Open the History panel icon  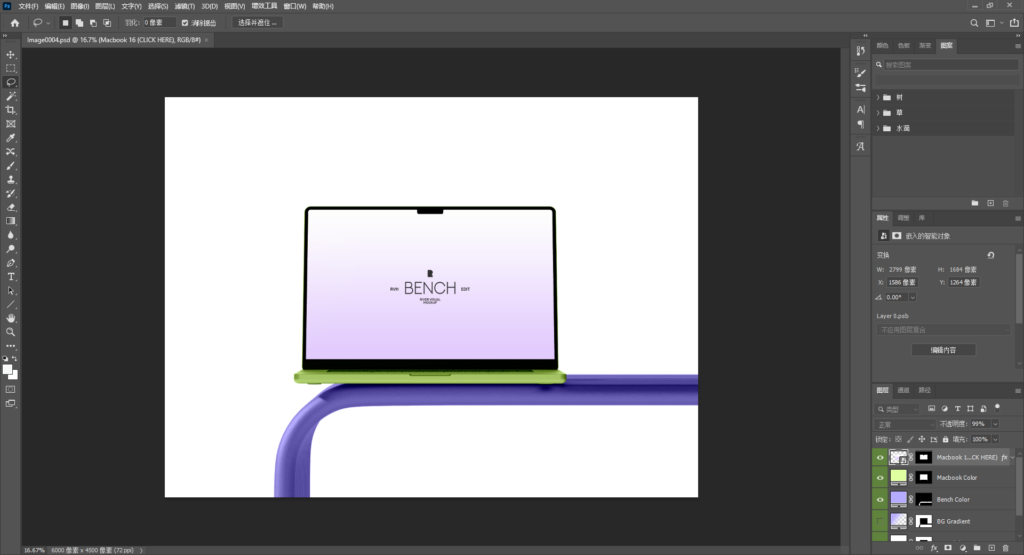click(x=860, y=50)
